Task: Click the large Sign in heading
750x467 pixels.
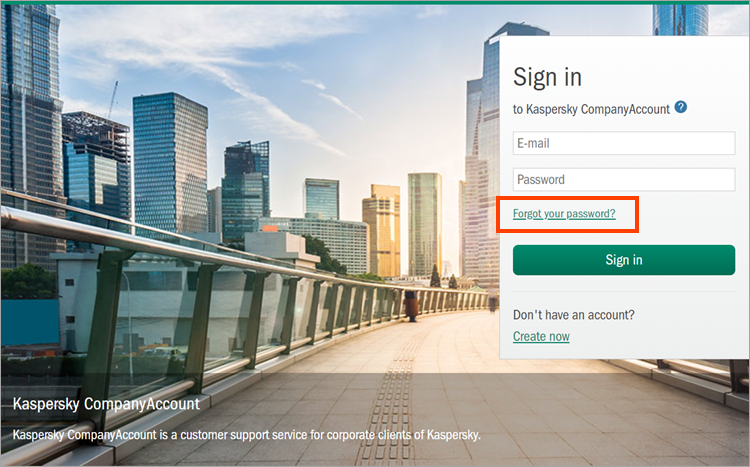Action: 547,77
